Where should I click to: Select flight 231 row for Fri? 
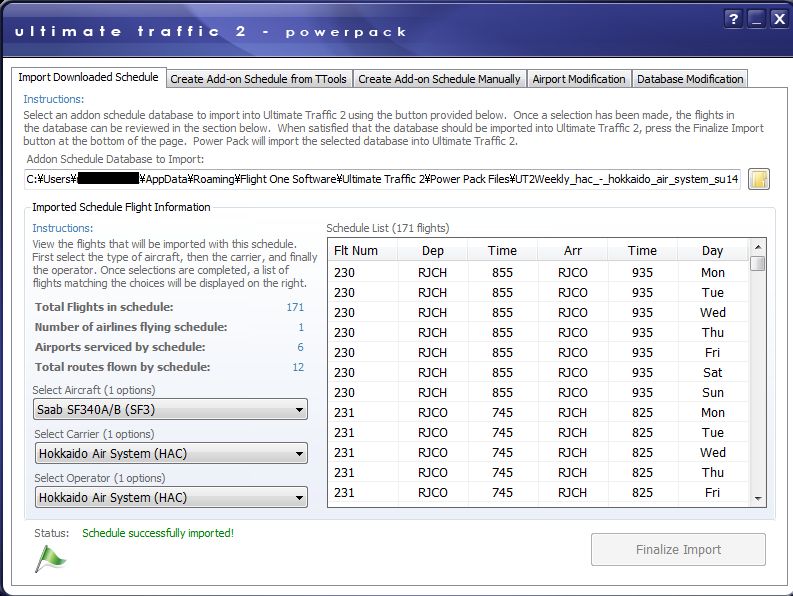(x=538, y=492)
